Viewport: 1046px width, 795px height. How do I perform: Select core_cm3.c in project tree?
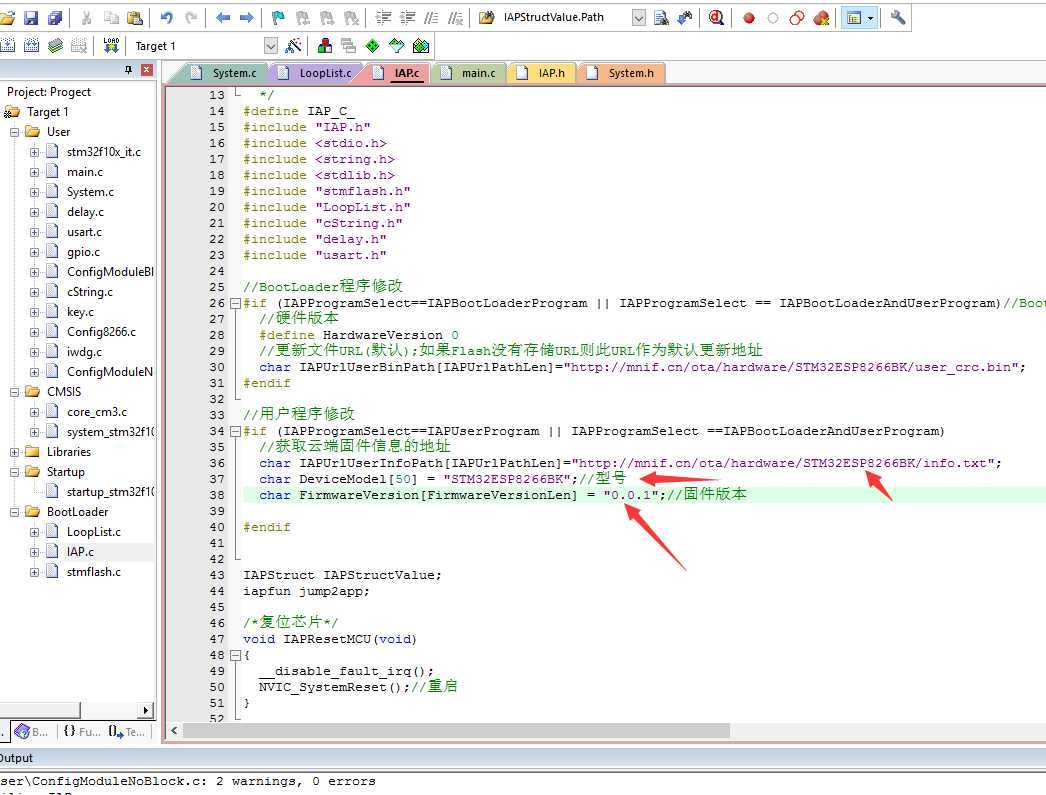point(97,412)
